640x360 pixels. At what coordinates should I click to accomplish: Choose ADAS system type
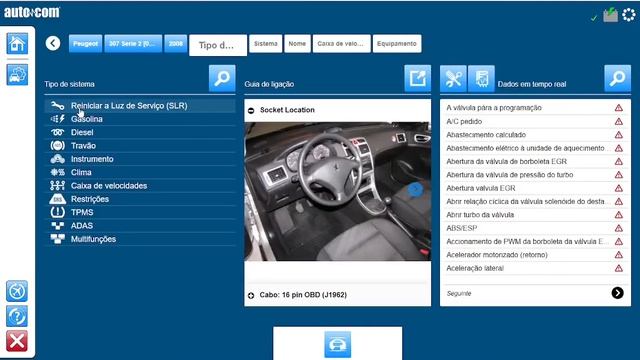[x=140, y=226]
